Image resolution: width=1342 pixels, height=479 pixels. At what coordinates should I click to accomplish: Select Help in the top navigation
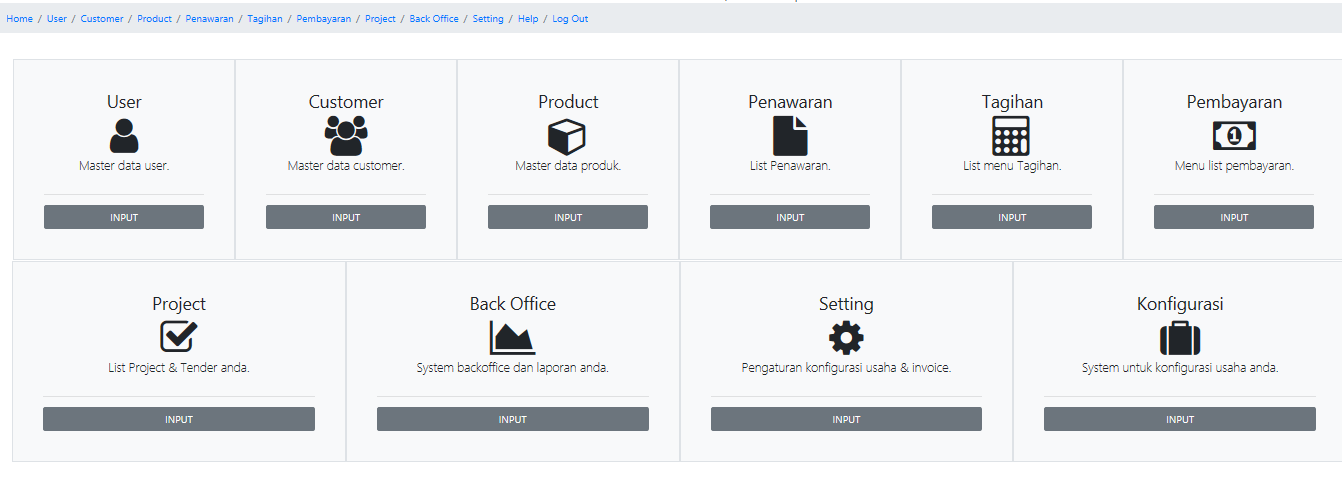coord(528,19)
